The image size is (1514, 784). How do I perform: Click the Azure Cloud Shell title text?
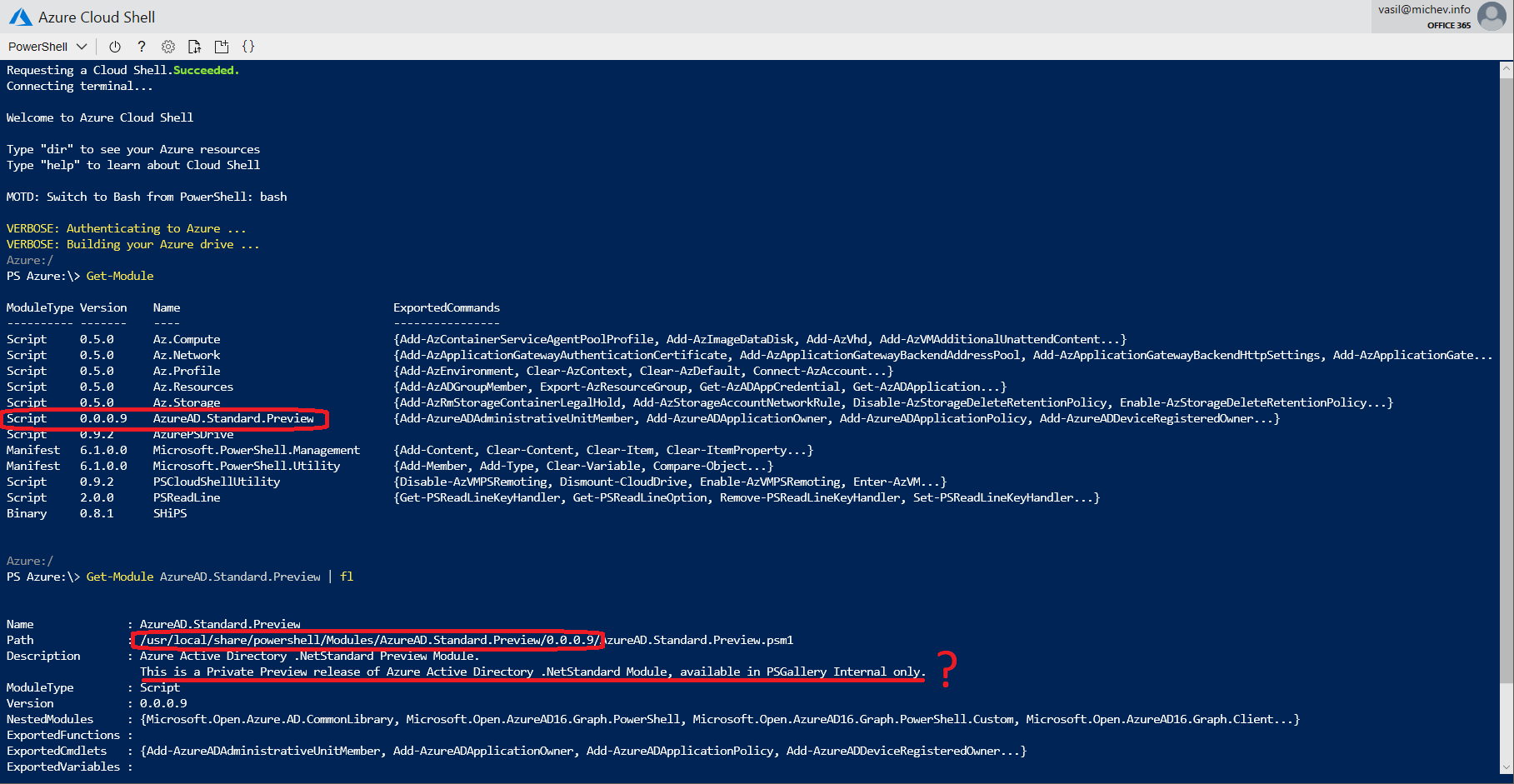[97, 16]
